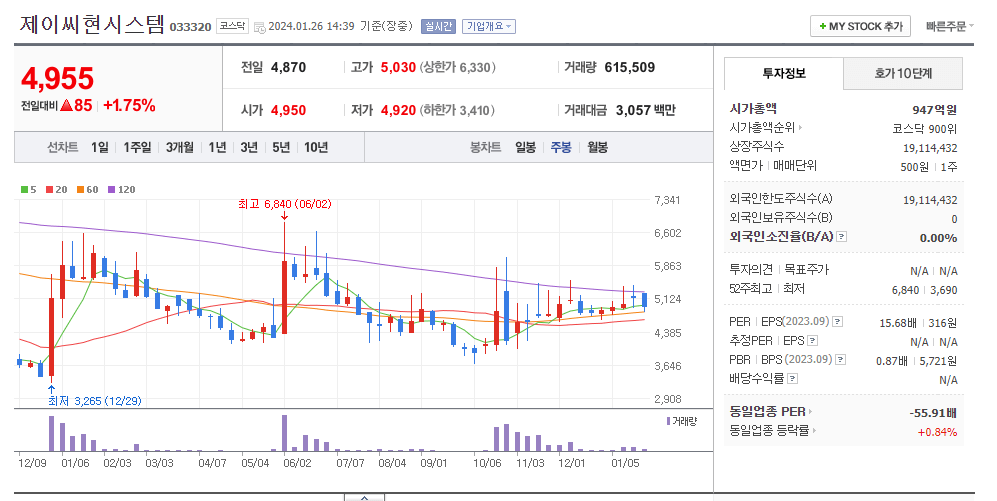Choose 주봉 weekly candle chart
Image resolution: width=997 pixels, height=501 pixels.
561,148
